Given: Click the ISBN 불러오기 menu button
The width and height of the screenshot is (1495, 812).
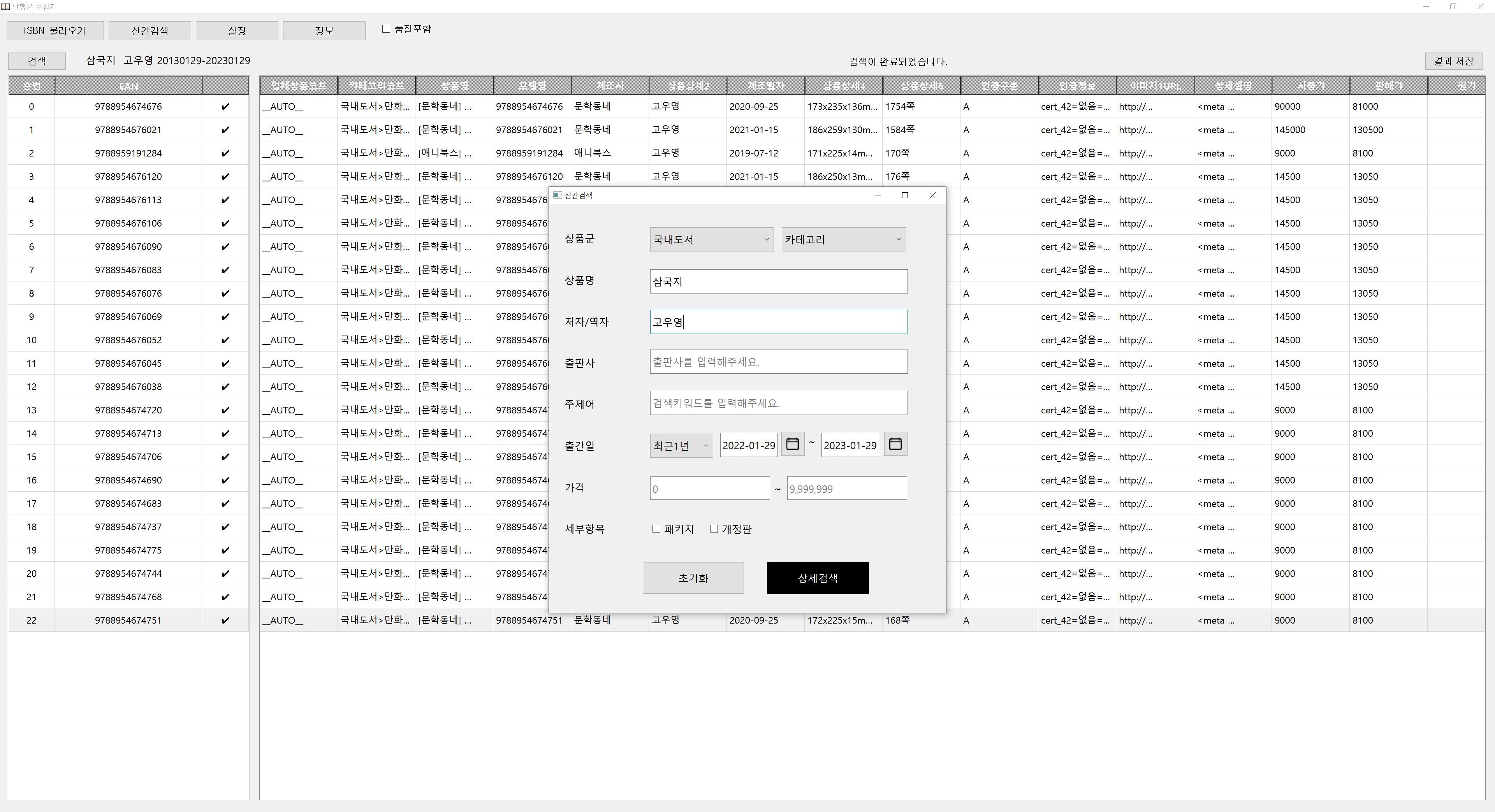Looking at the screenshot, I should 55,31.
